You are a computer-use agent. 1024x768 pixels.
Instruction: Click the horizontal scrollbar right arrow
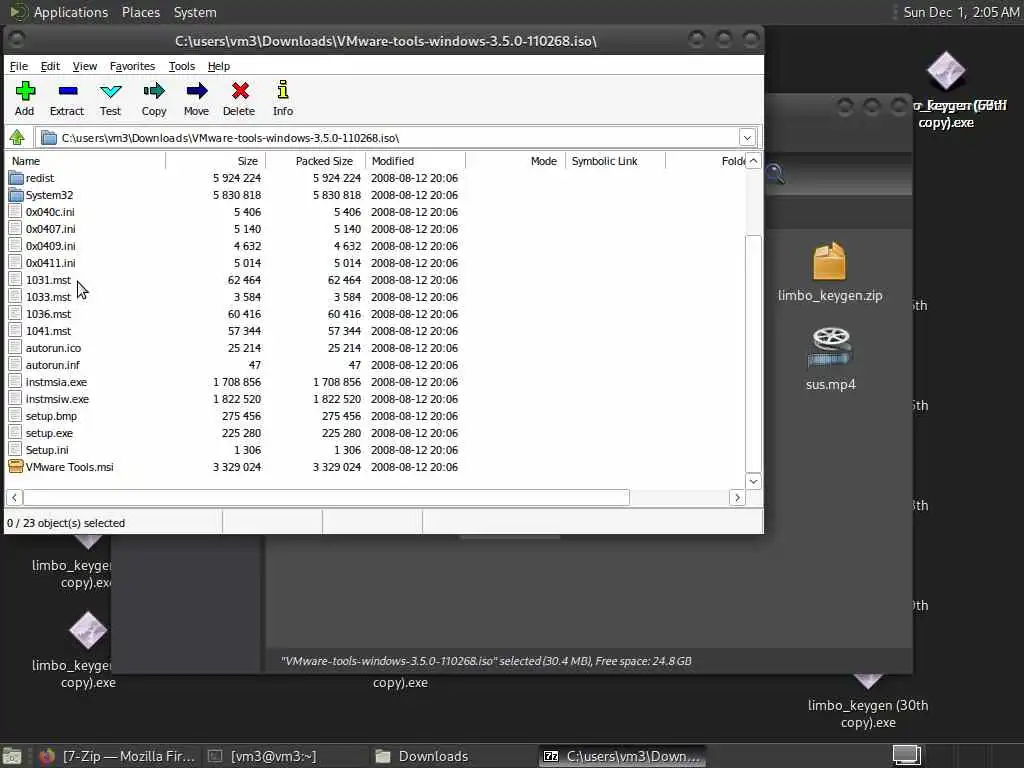[737, 498]
